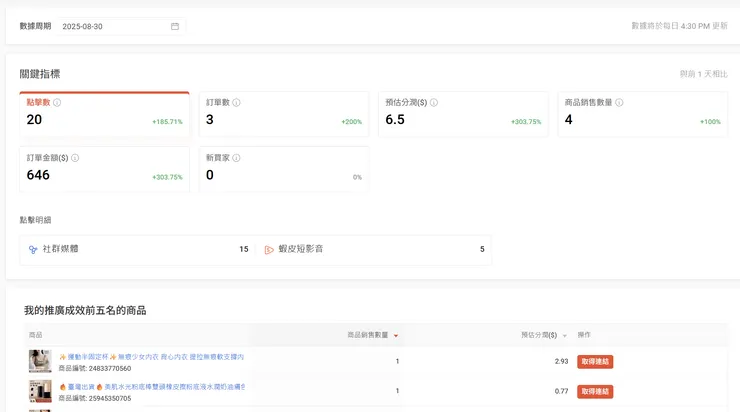
Task: Click the +200% change value
Action: 352,122
